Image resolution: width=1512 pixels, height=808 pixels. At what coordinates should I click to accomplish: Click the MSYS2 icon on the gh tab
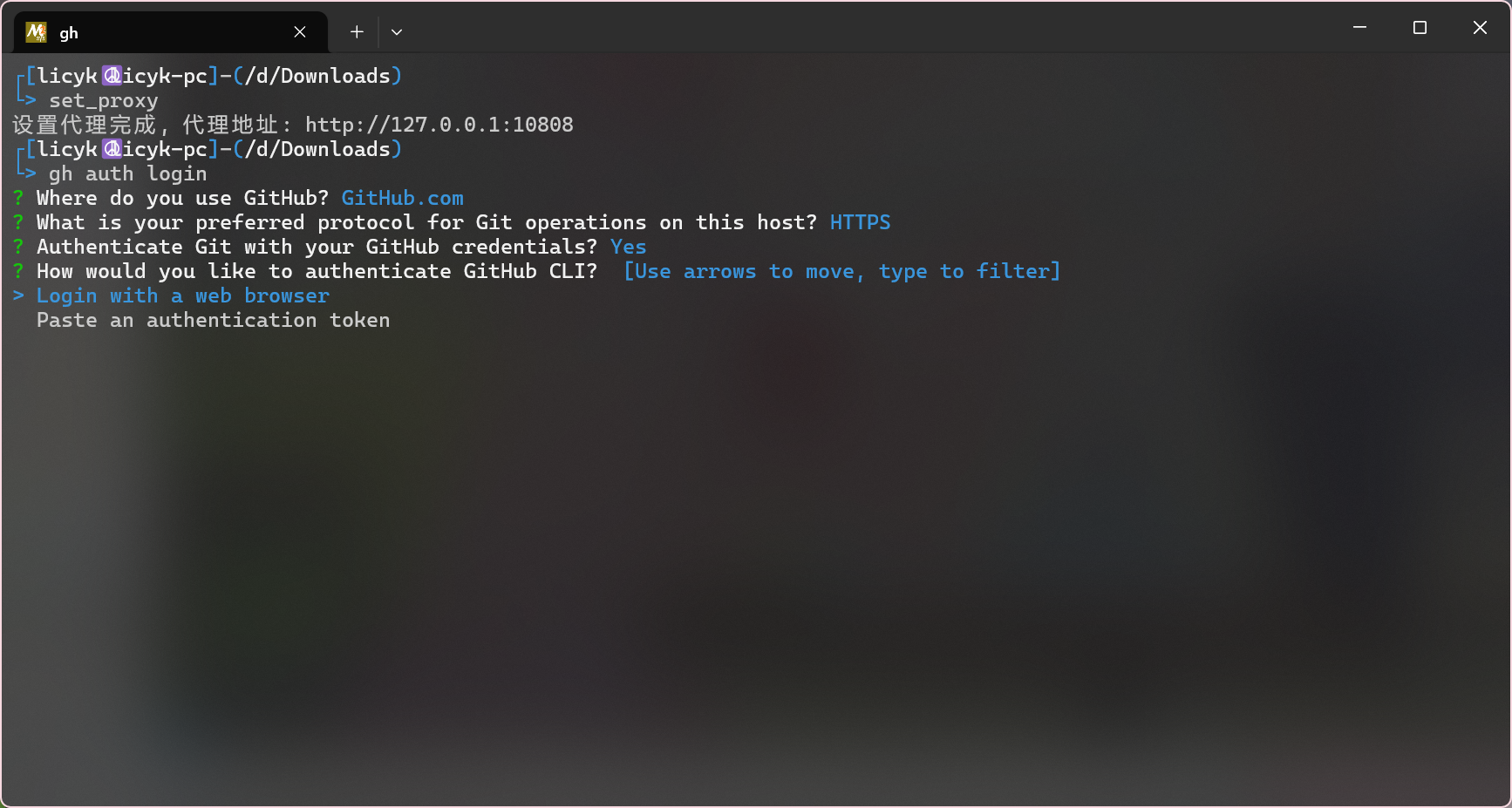tap(36, 32)
